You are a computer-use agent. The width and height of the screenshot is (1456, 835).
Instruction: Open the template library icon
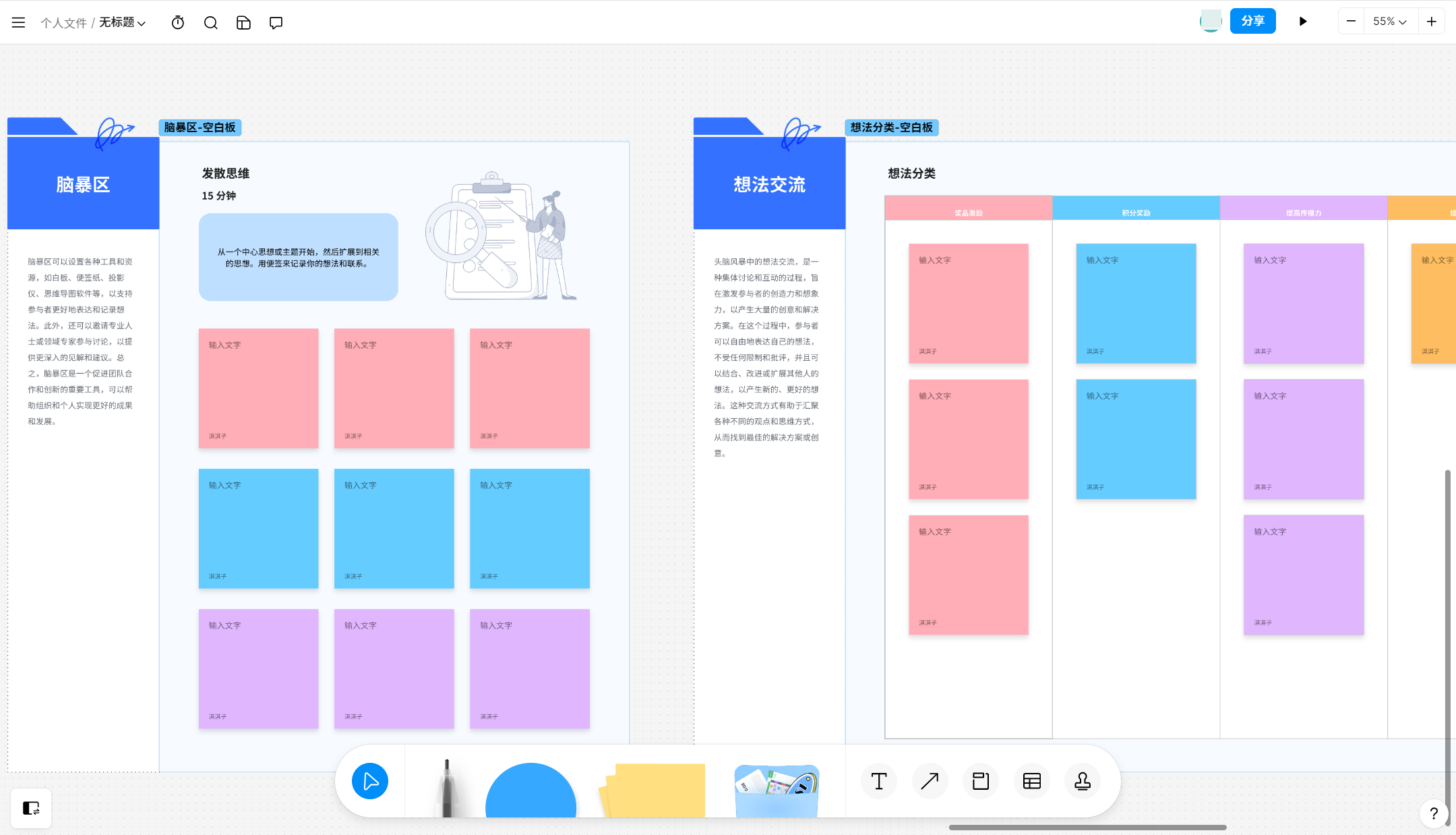point(243,22)
